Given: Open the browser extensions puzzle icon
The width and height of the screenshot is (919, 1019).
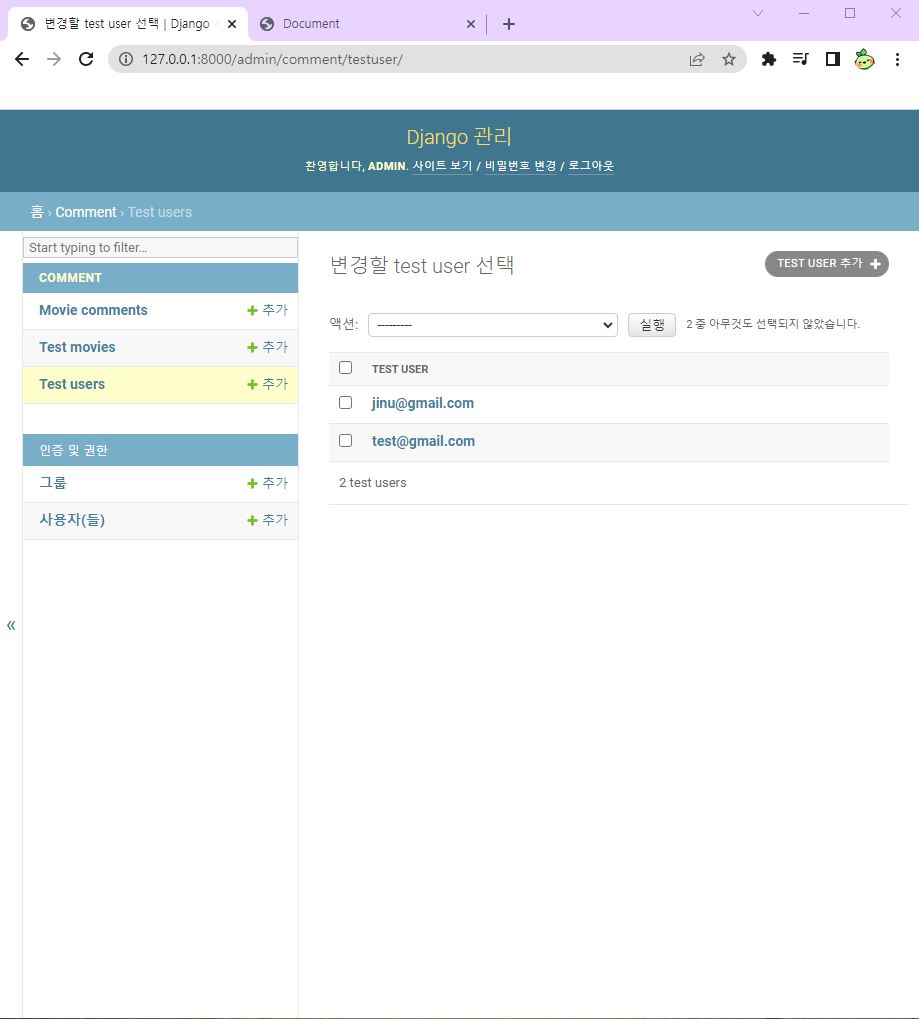Looking at the screenshot, I should pos(769,59).
